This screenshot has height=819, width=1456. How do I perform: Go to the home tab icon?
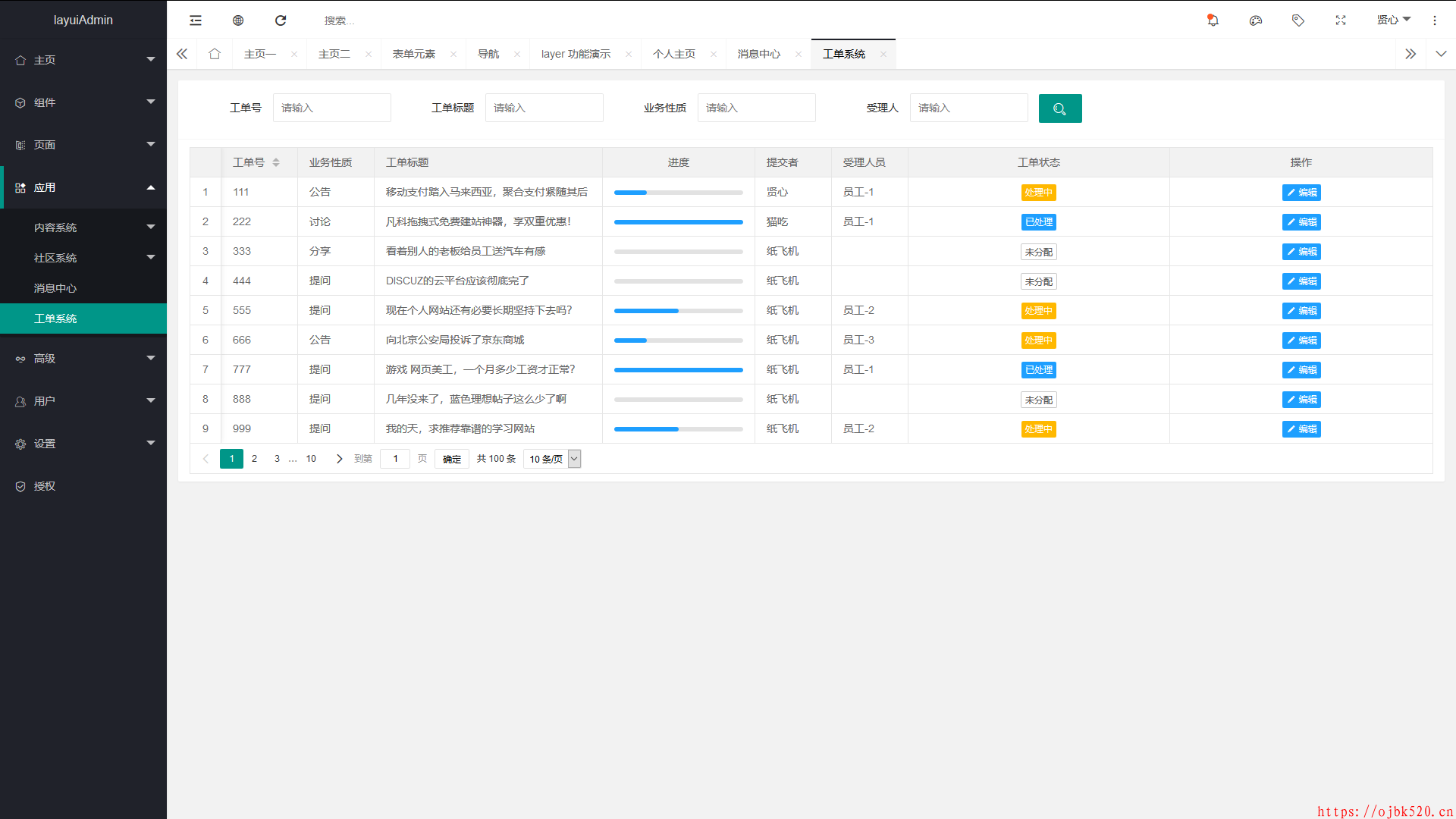[x=215, y=54]
